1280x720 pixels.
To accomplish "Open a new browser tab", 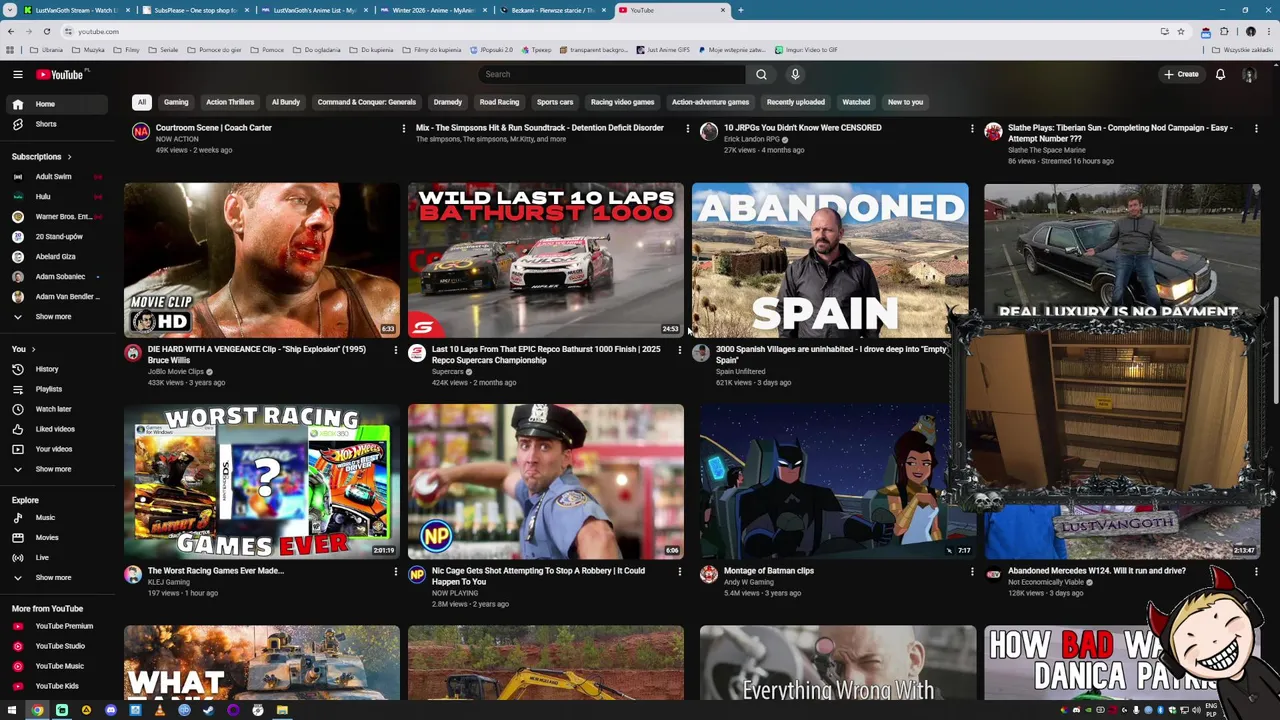I will tap(740, 10).
